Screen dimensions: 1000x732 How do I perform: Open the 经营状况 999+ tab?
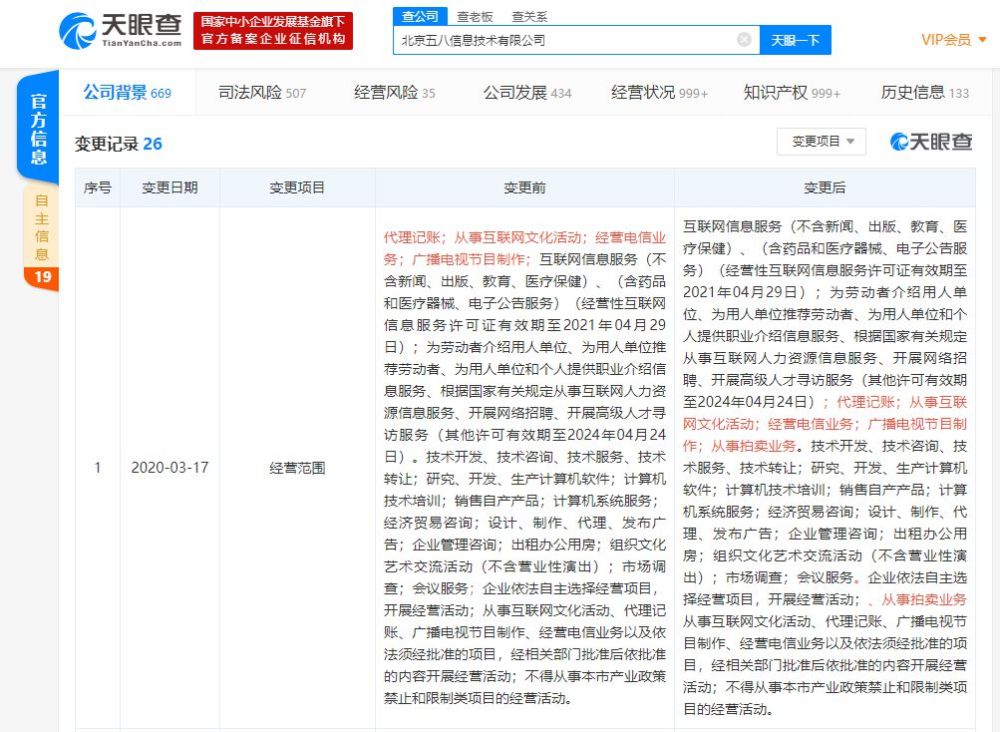coord(659,92)
